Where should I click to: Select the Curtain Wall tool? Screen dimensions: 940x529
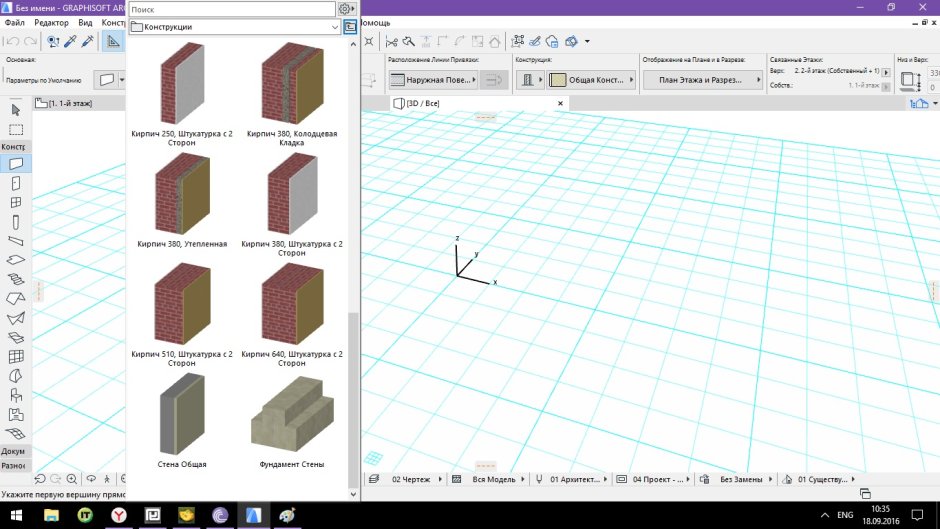(16, 357)
